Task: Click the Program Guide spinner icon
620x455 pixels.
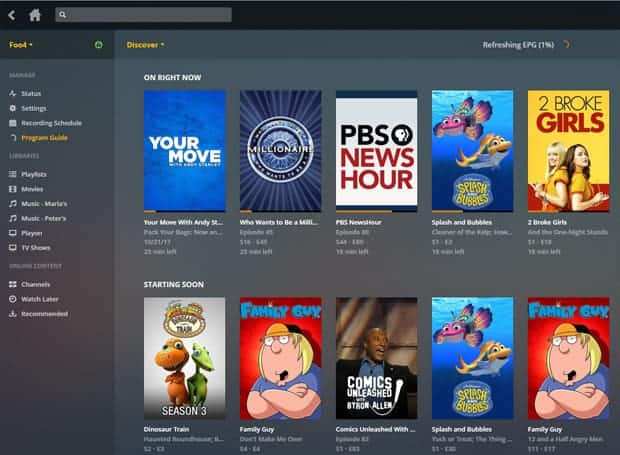Action: 13,138
